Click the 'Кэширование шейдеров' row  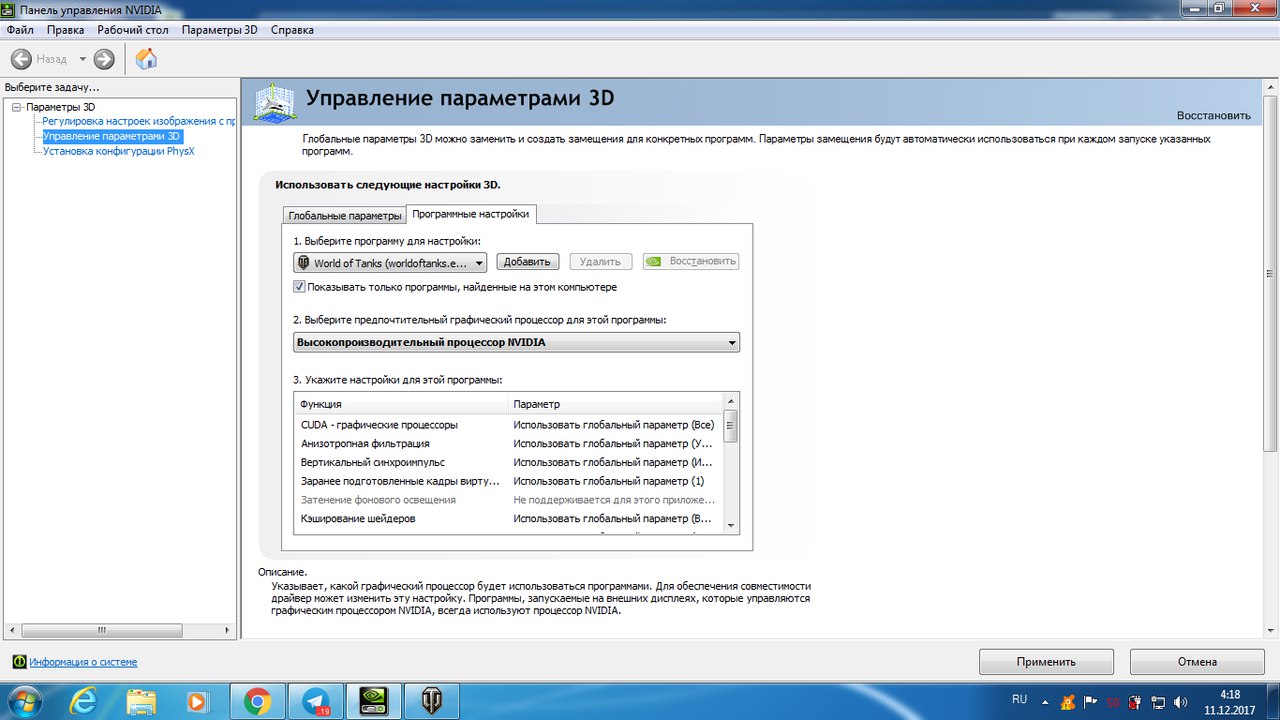point(510,519)
